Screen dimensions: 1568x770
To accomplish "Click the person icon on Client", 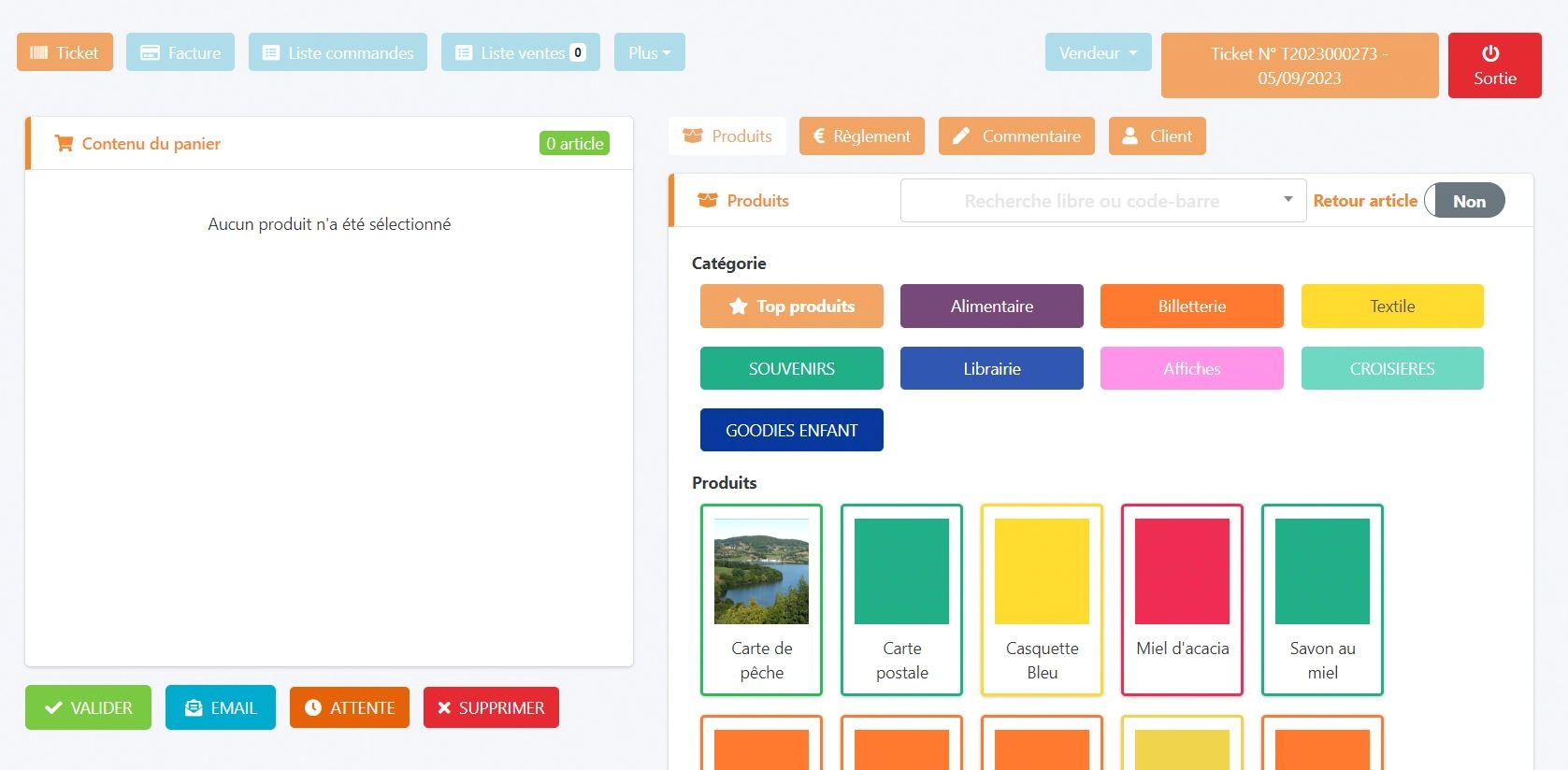I will (1129, 136).
